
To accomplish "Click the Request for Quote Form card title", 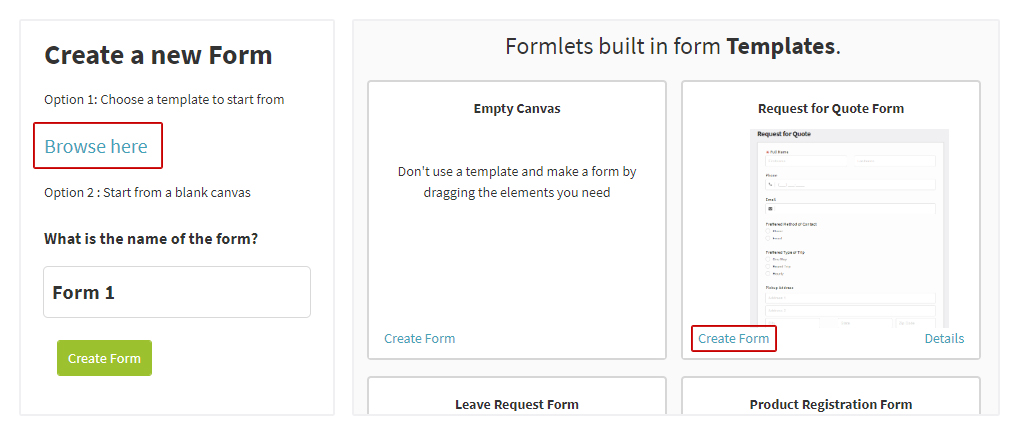I will [831, 109].
